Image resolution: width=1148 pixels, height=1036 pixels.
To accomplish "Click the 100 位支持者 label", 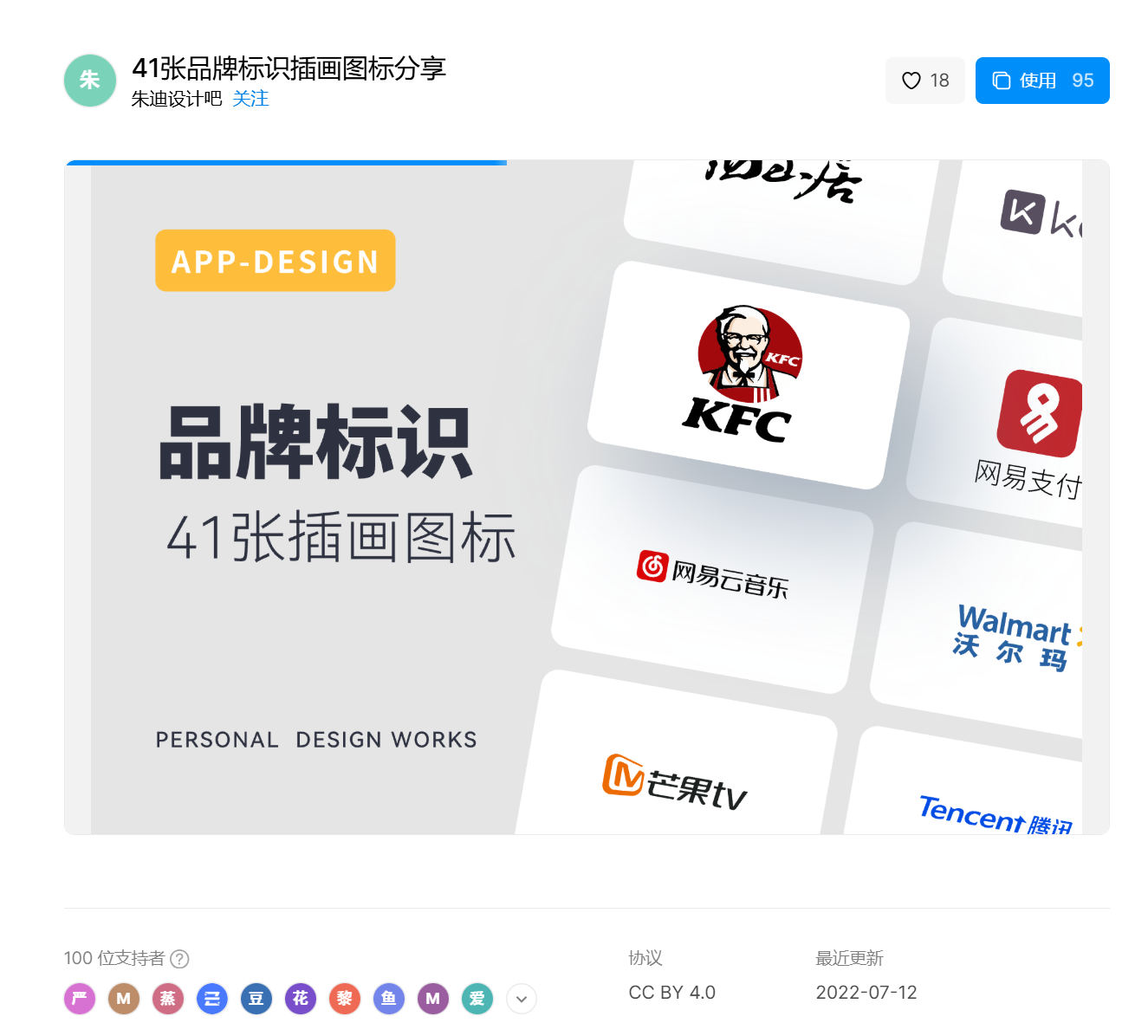I will [114, 958].
